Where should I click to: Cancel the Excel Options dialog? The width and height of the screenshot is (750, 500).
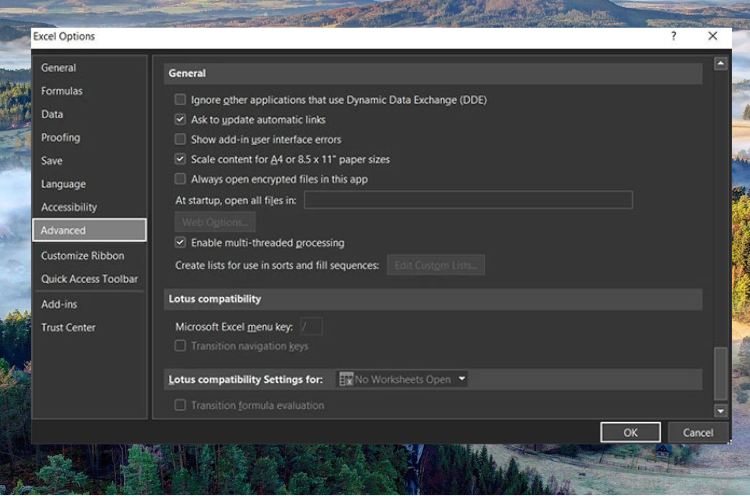click(698, 433)
